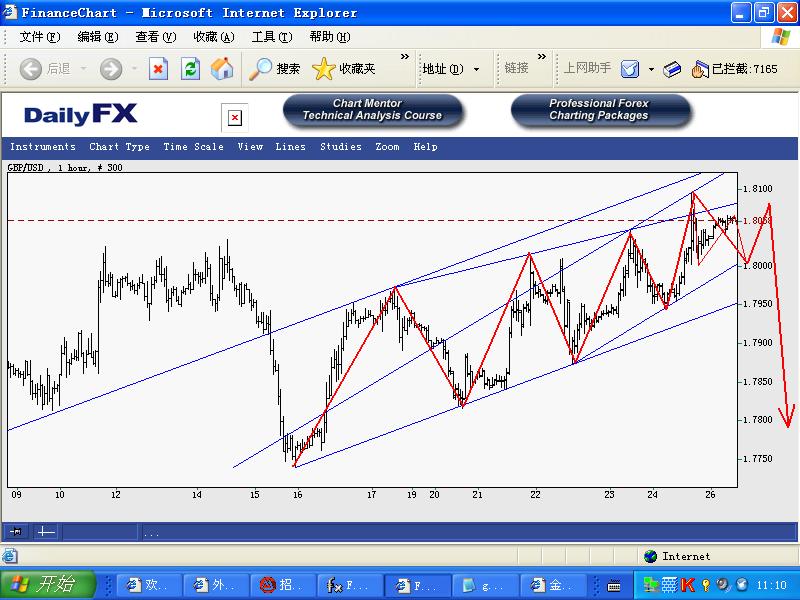Go to the browser Home page icon
800x600 pixels.
(x=221, y=69)
